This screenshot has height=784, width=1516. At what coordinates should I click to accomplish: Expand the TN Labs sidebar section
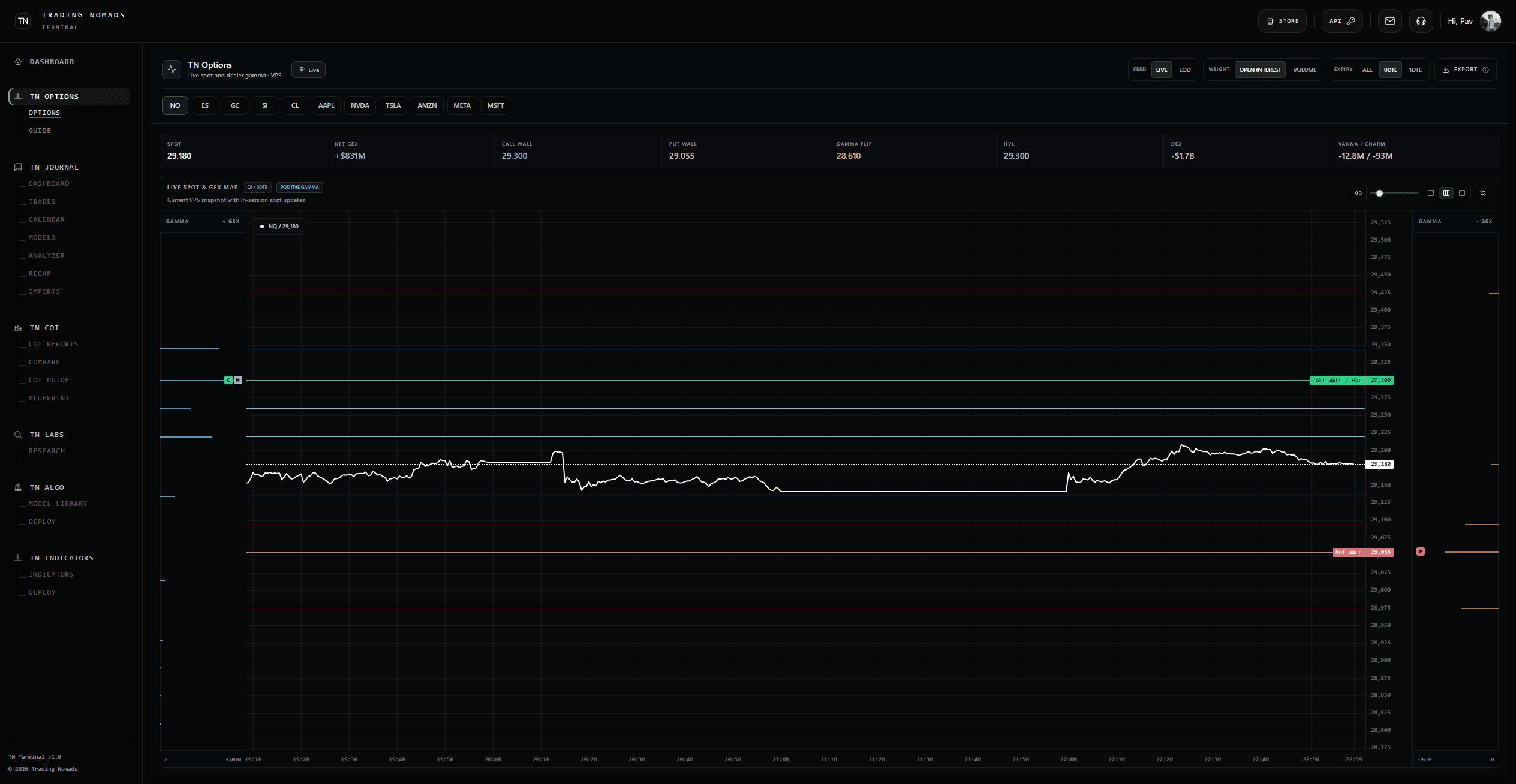47,435
